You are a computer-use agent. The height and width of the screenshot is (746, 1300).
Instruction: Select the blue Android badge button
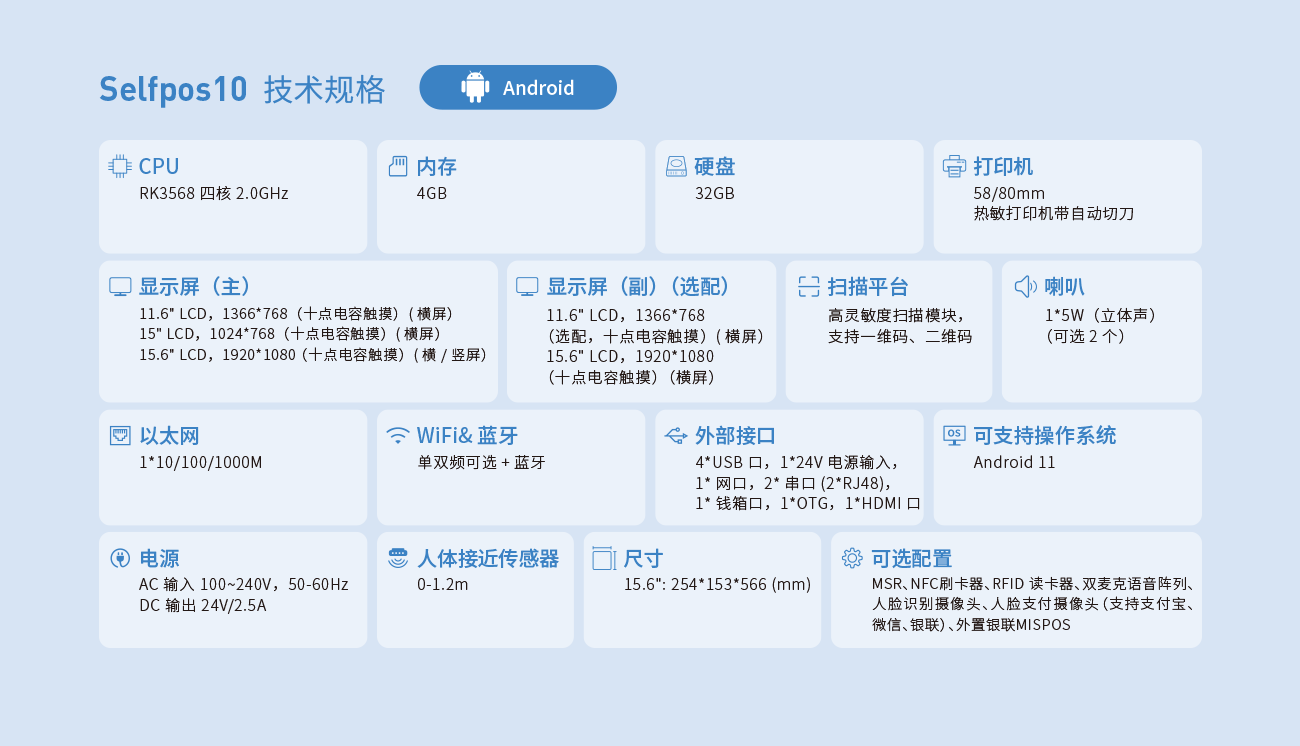tap(518, 87)
